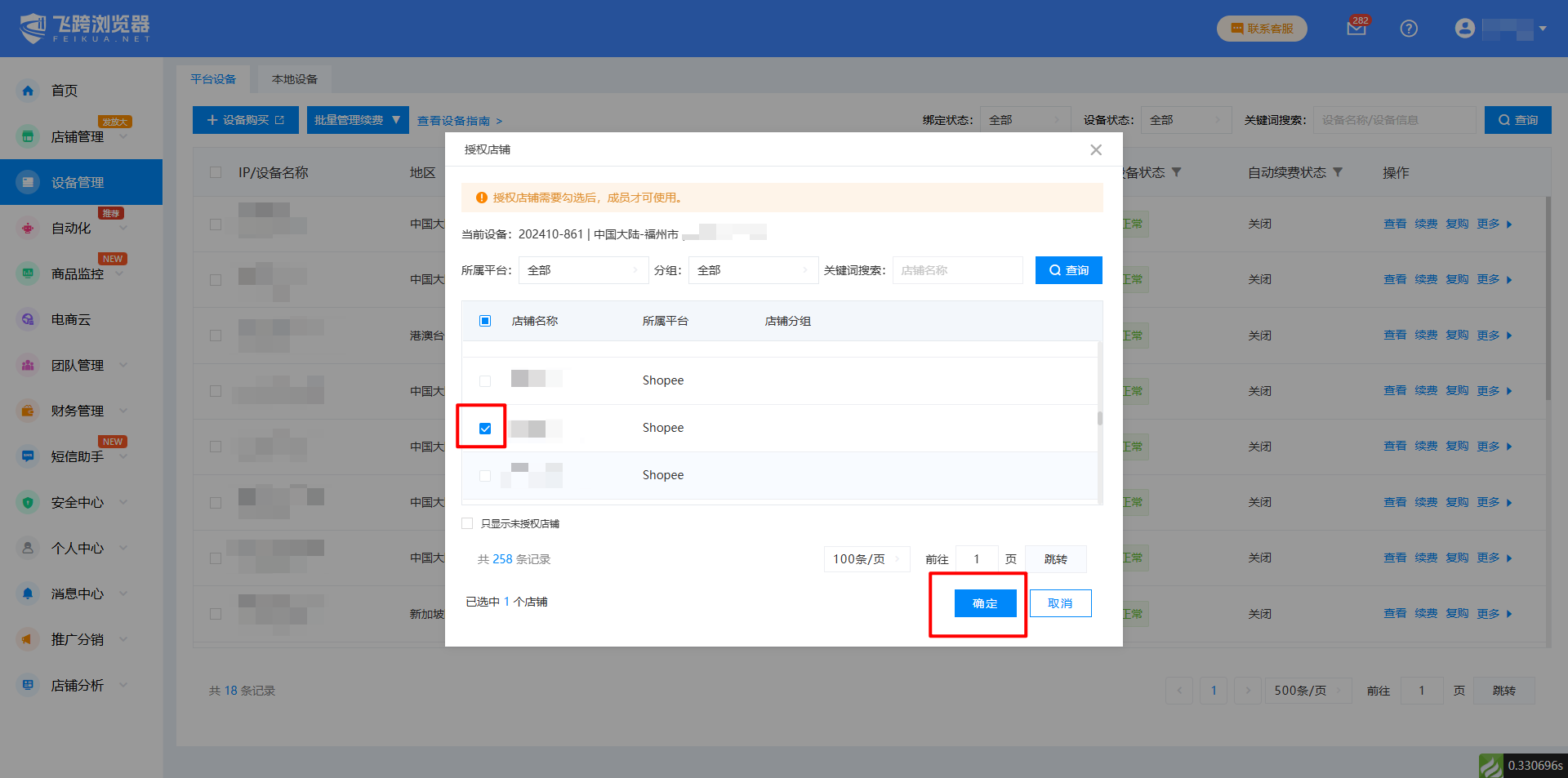Uncheck the selected Shopee store checkbox

485,429
